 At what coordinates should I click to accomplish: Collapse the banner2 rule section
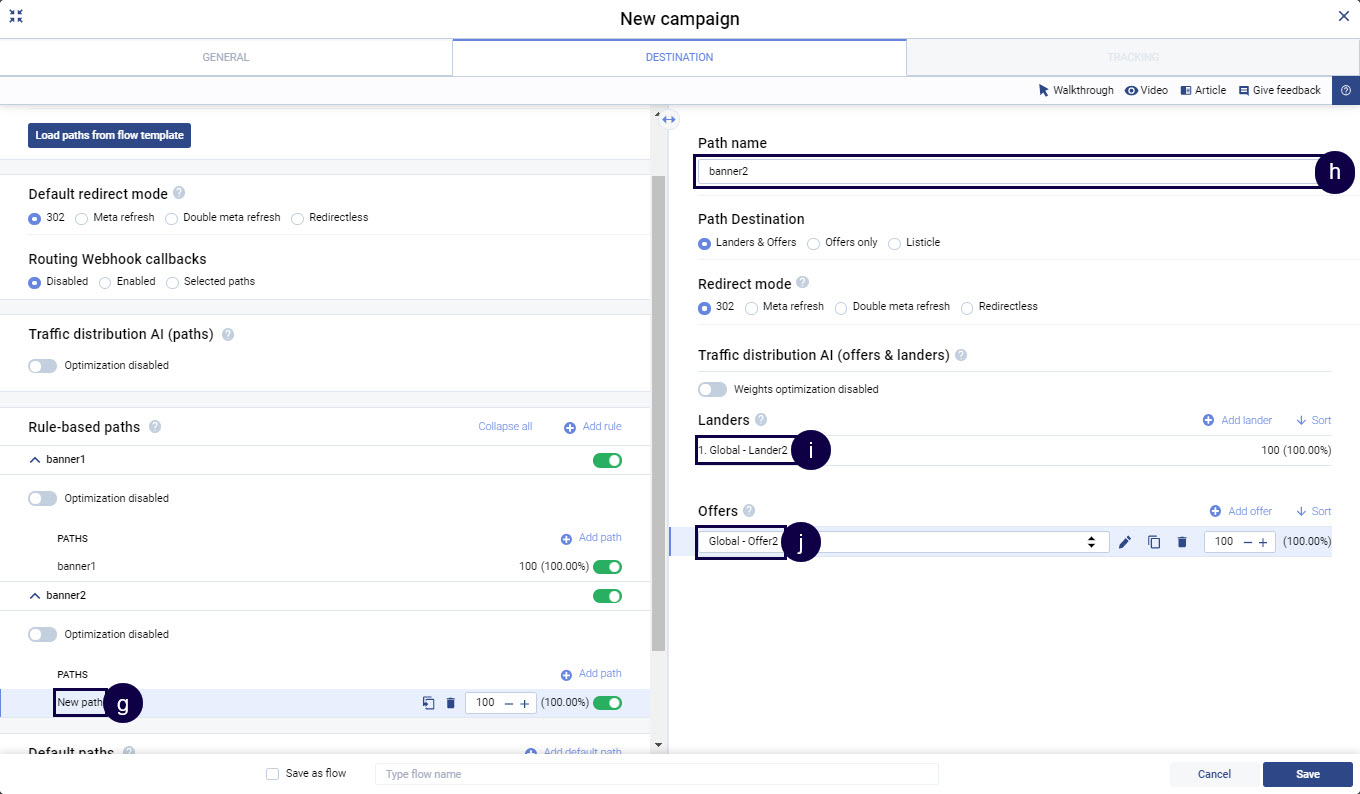click(x=36, y=596)
